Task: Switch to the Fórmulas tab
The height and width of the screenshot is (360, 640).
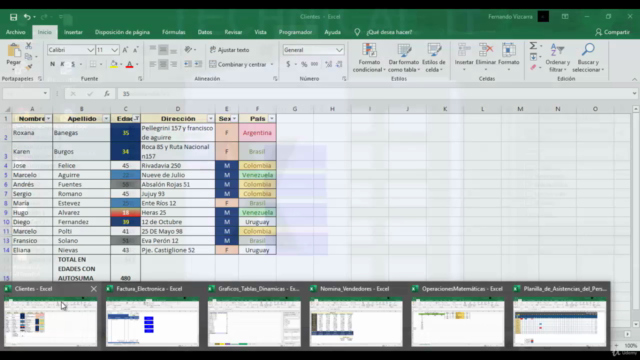Action: point(173,32)
